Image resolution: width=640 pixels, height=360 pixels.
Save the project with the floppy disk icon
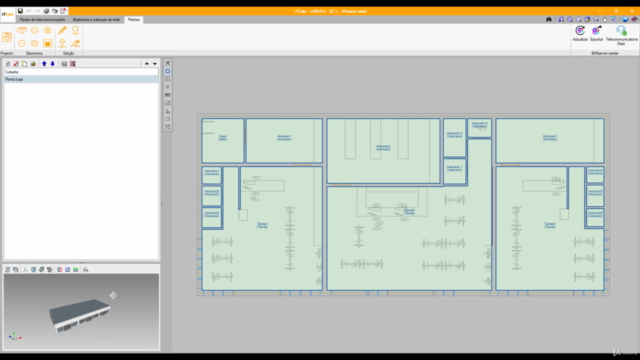pos(20,11)
